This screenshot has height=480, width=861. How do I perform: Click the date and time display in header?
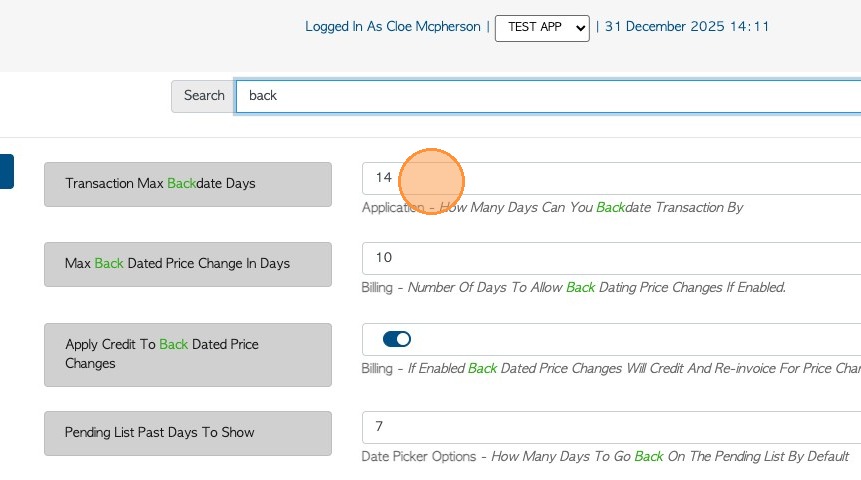[x=687, y=27]
